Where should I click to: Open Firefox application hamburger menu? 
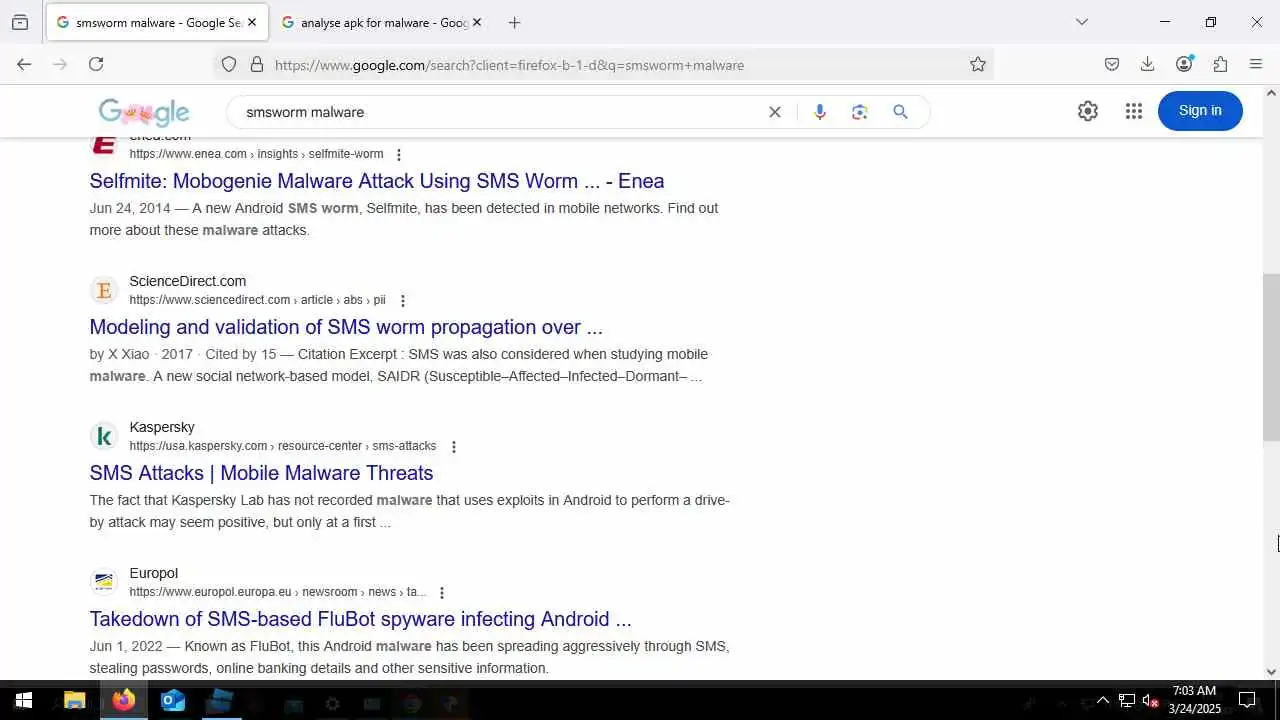1256,64
